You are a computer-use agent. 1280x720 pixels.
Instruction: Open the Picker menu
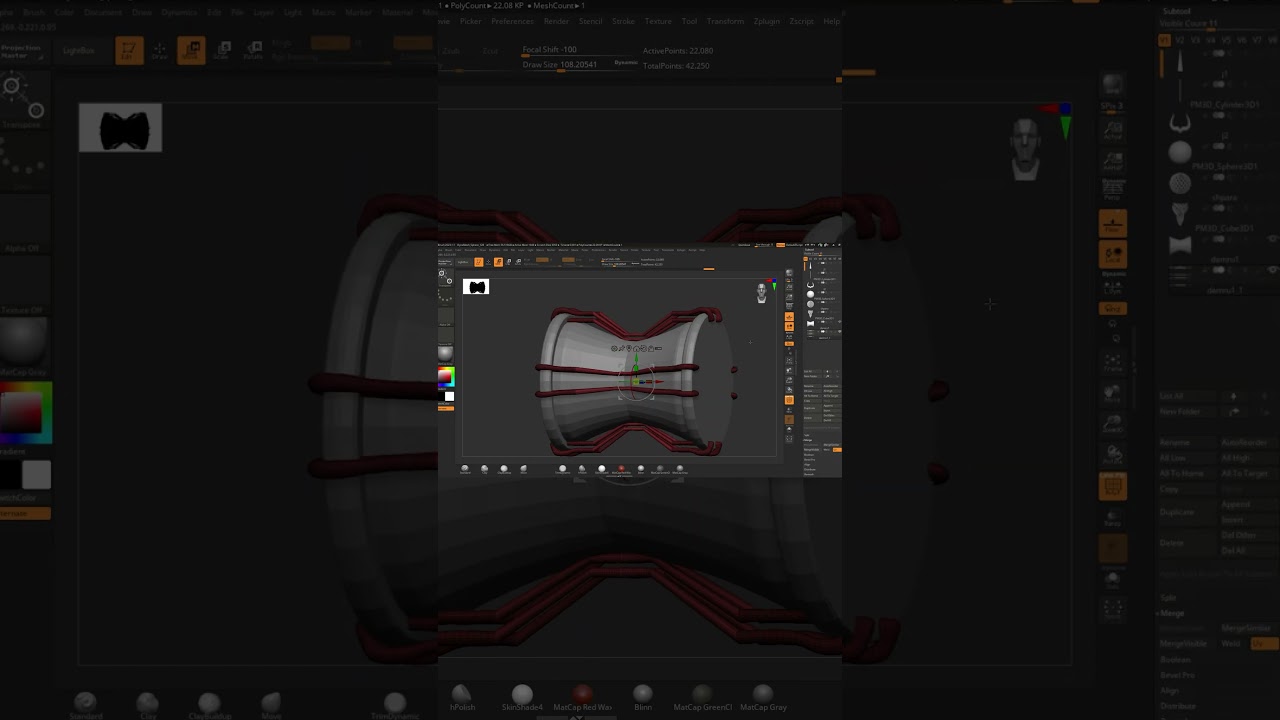(x=470, y=21)
